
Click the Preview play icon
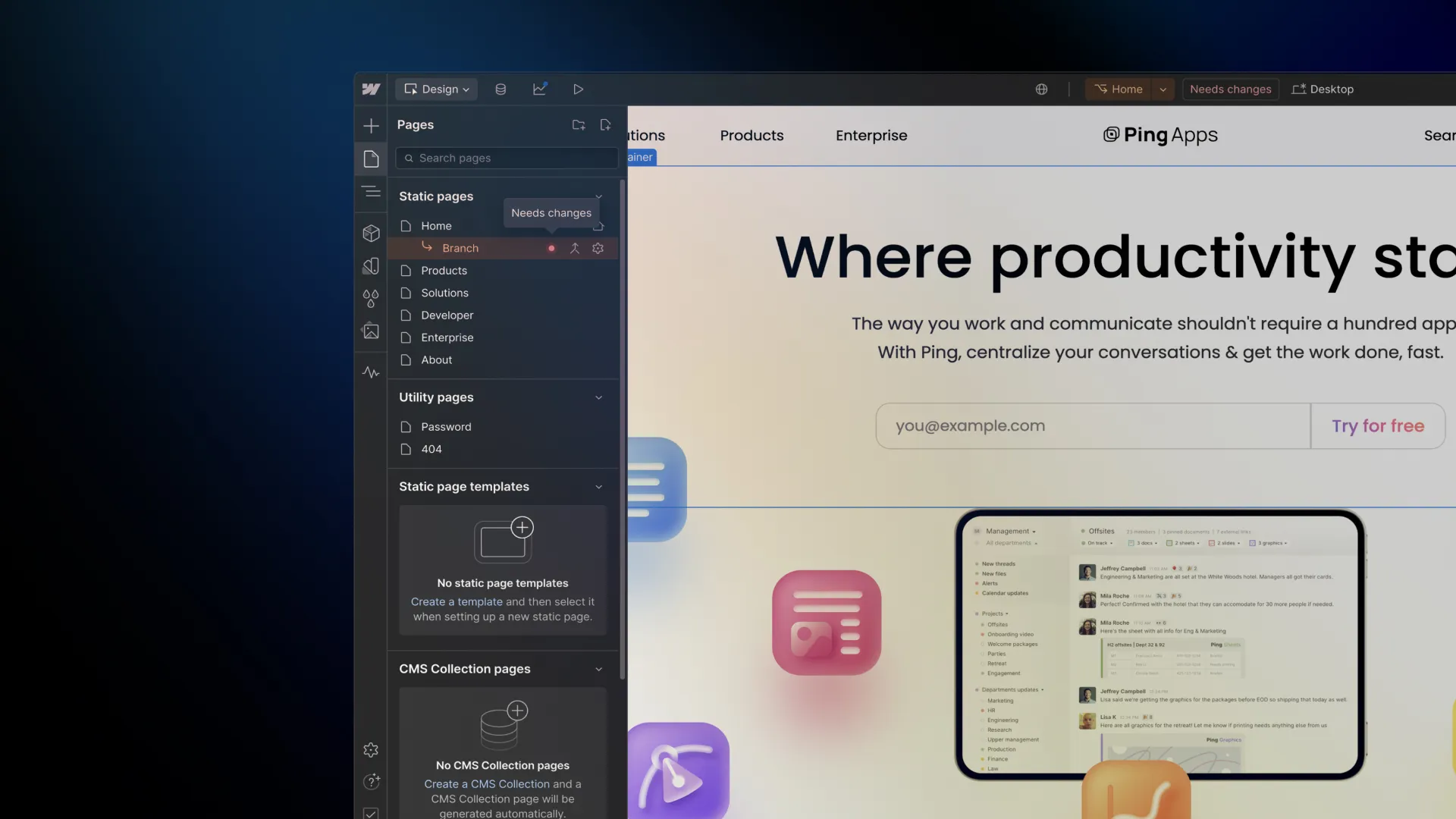[x=578, y=89]
